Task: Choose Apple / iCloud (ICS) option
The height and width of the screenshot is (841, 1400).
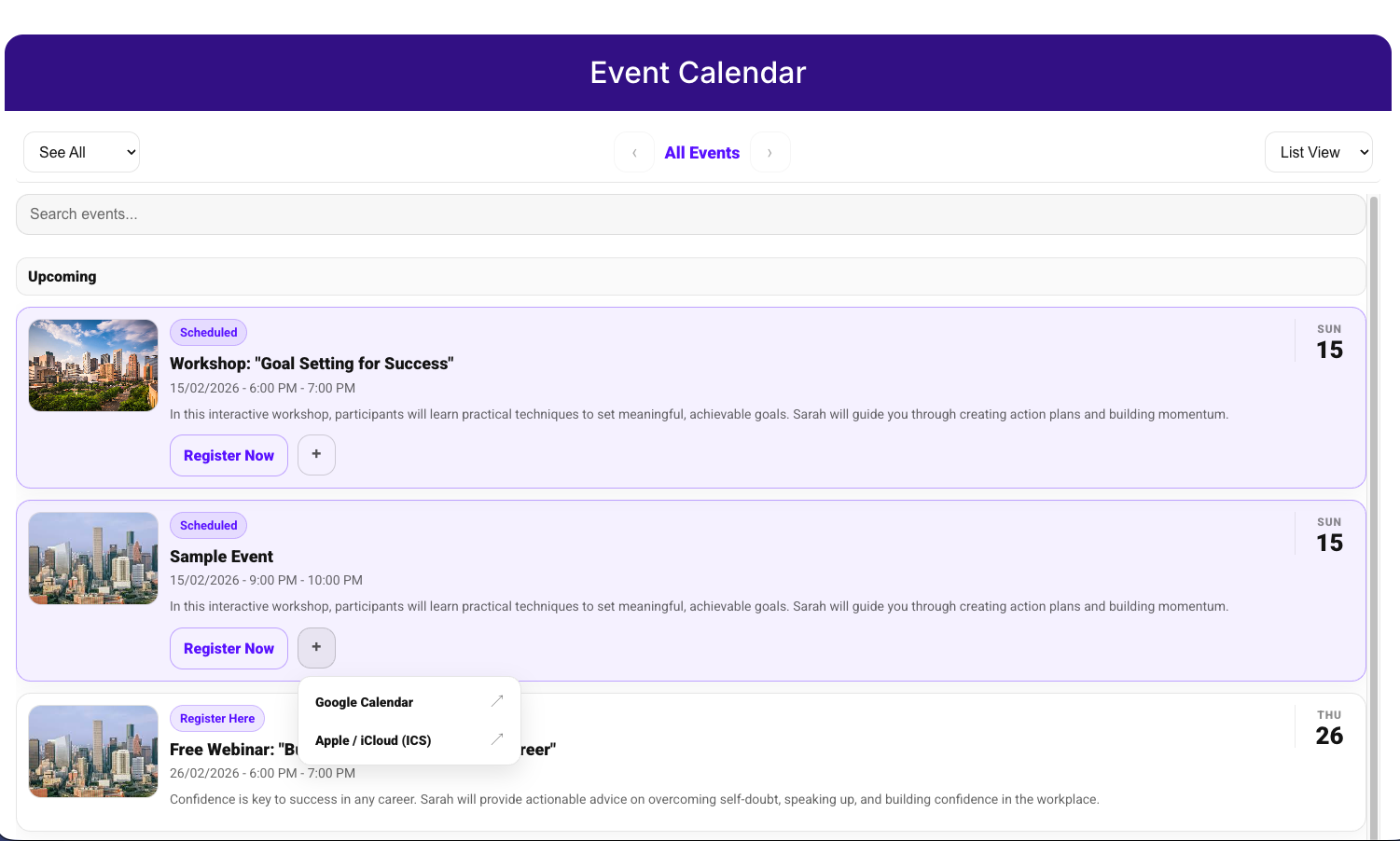Action: point(373,740)
